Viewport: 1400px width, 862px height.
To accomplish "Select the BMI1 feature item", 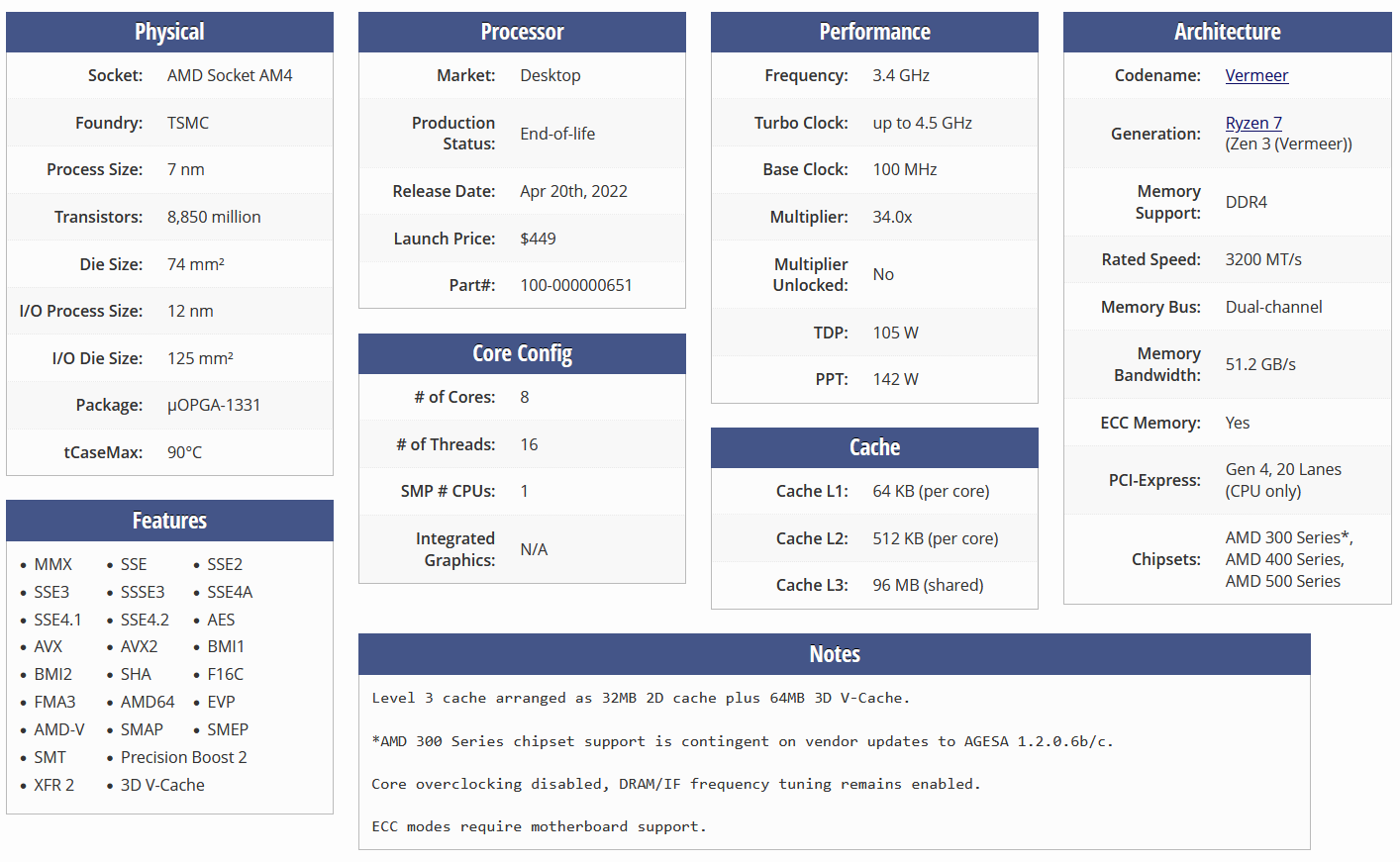I will 226,646.
